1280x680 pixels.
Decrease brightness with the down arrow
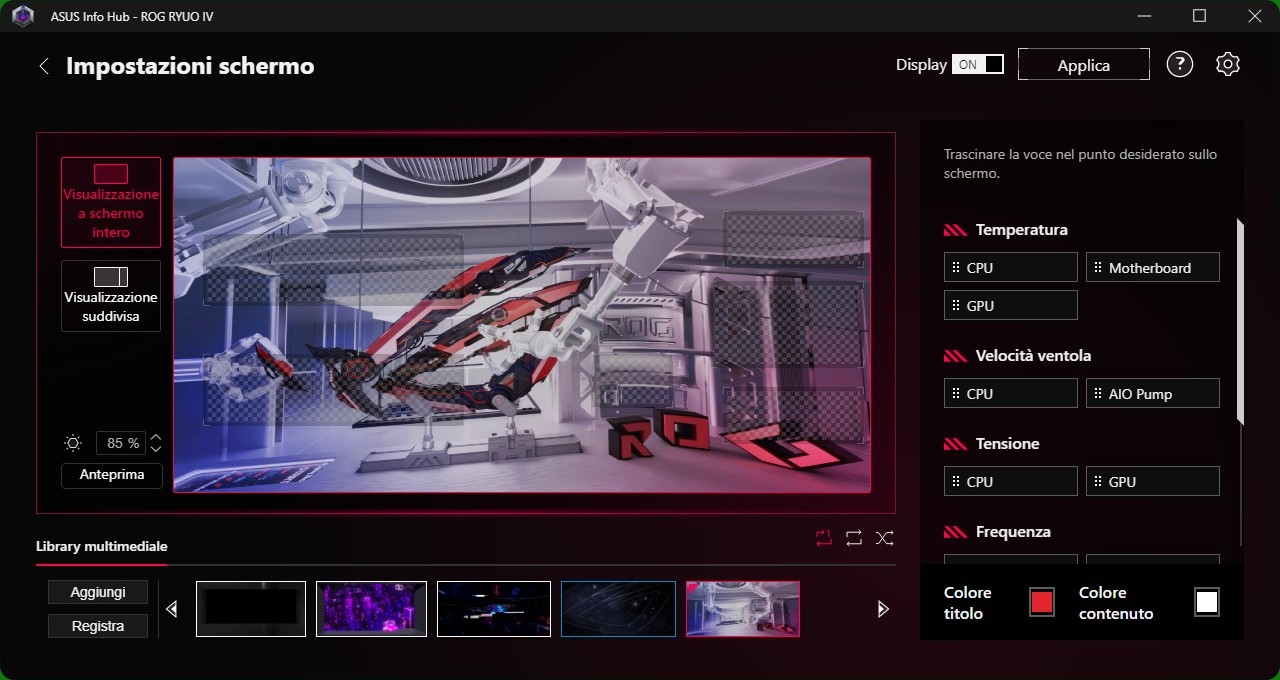tap(156, 449)
